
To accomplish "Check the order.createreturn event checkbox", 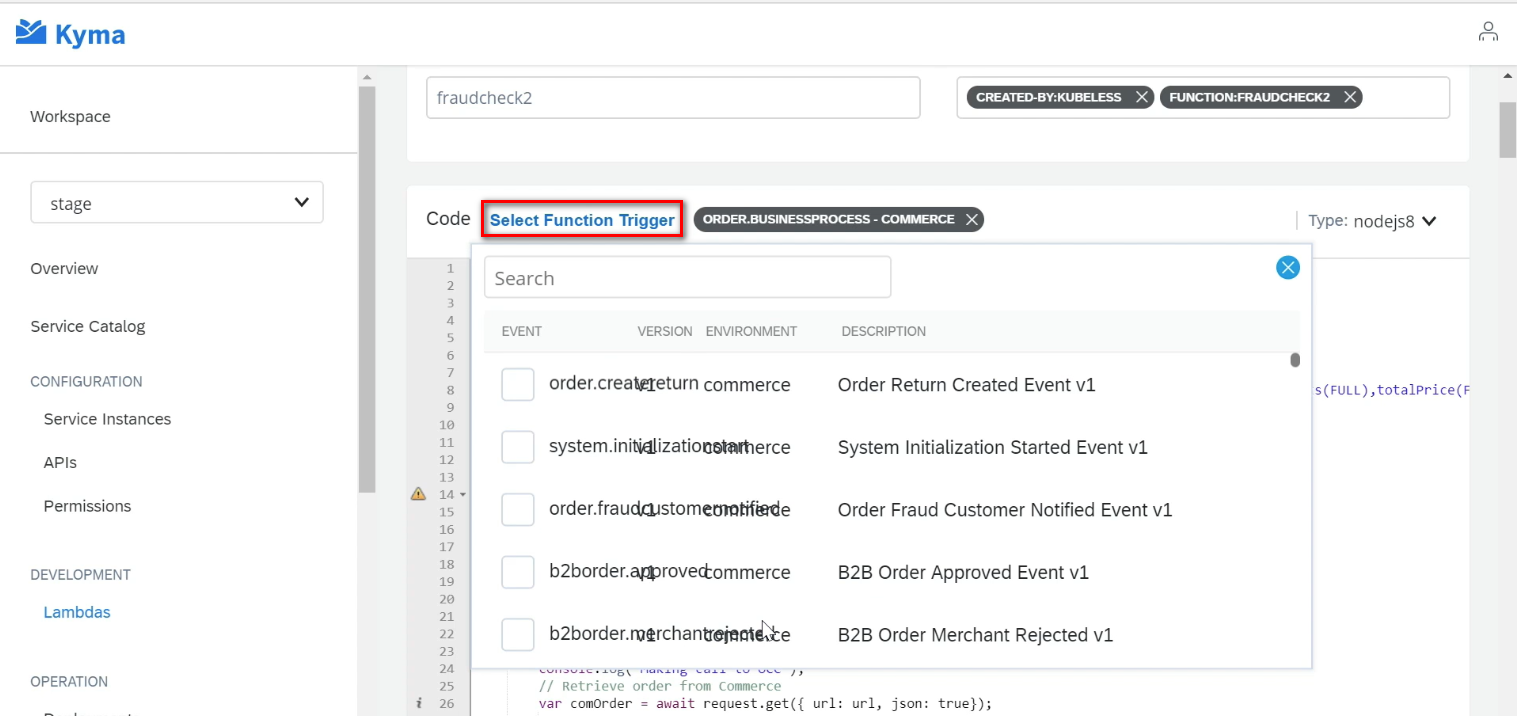I will tap(518, 384).
